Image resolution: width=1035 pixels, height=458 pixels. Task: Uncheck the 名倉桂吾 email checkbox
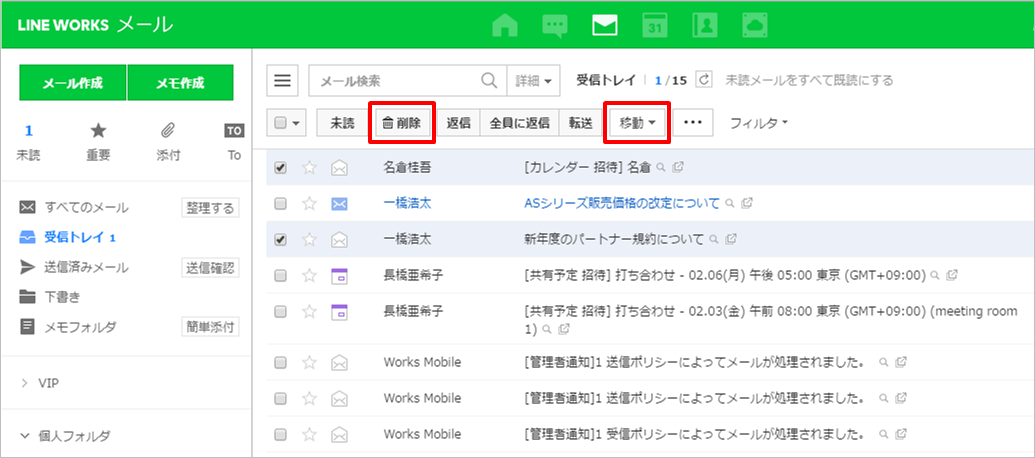tap(281, 168)
